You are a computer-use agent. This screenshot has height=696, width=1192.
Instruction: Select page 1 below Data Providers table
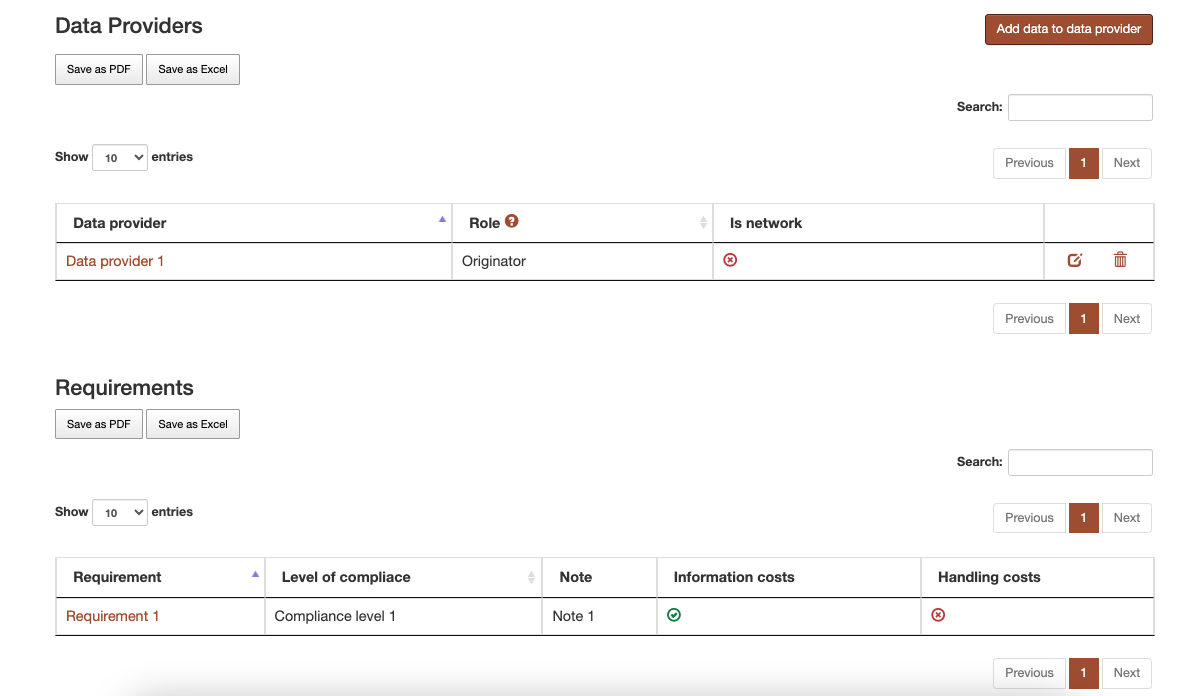(1083, 318)
